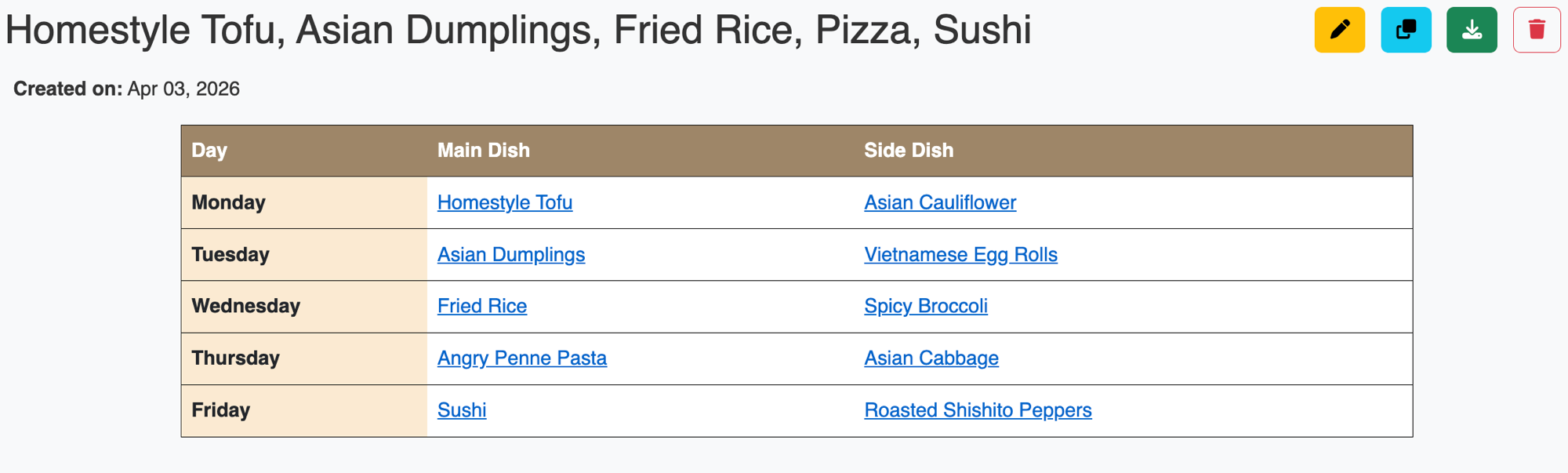This screenshot has width=1568, height=473.
Task: Open the Angry Penne Pasta link
Action: point(522,358)
